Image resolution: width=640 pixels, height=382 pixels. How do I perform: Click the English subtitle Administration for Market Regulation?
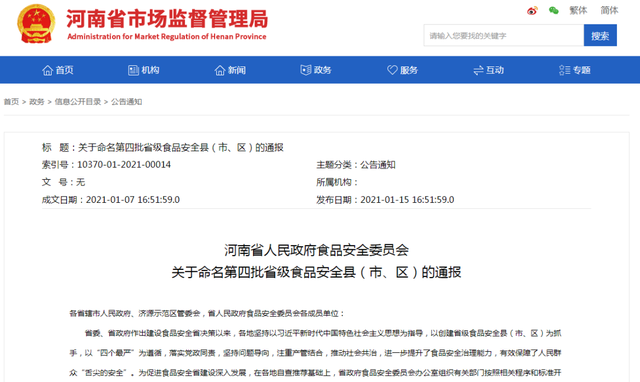click(x=167, y=36)
